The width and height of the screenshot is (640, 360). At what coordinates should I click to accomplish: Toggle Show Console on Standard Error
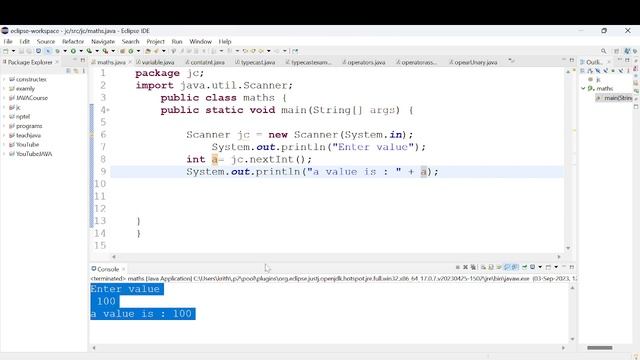pos(515,267)
